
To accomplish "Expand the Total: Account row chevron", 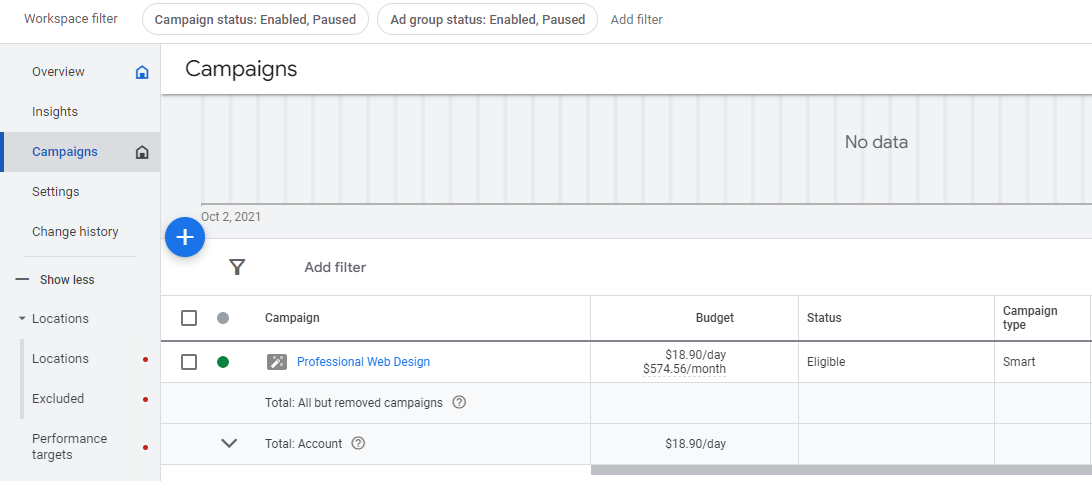I will (229, 443).
